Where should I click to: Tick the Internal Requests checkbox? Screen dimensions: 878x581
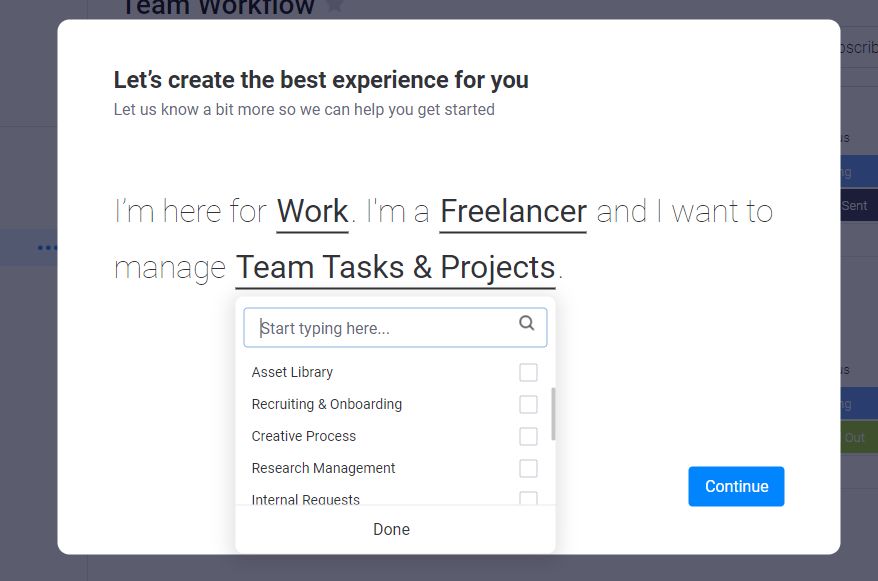[528, 497]
